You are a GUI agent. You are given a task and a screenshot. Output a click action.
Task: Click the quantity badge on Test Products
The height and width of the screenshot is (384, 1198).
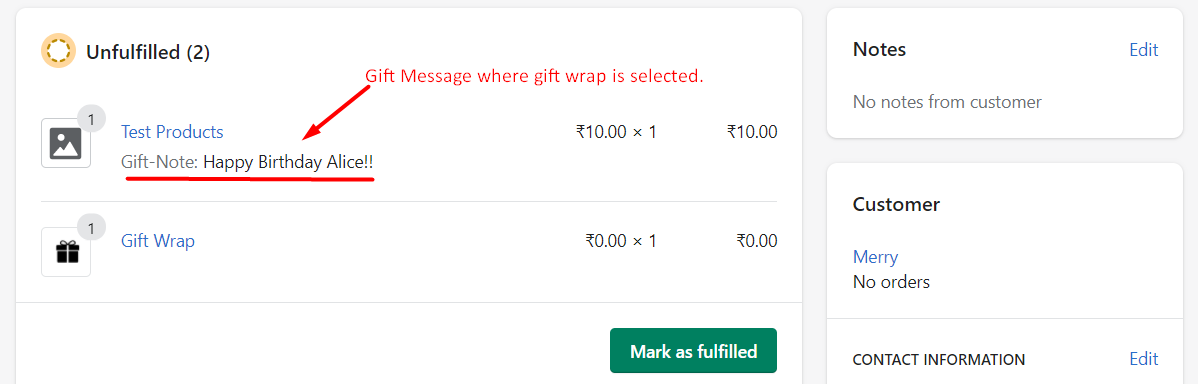pos(92,119)
